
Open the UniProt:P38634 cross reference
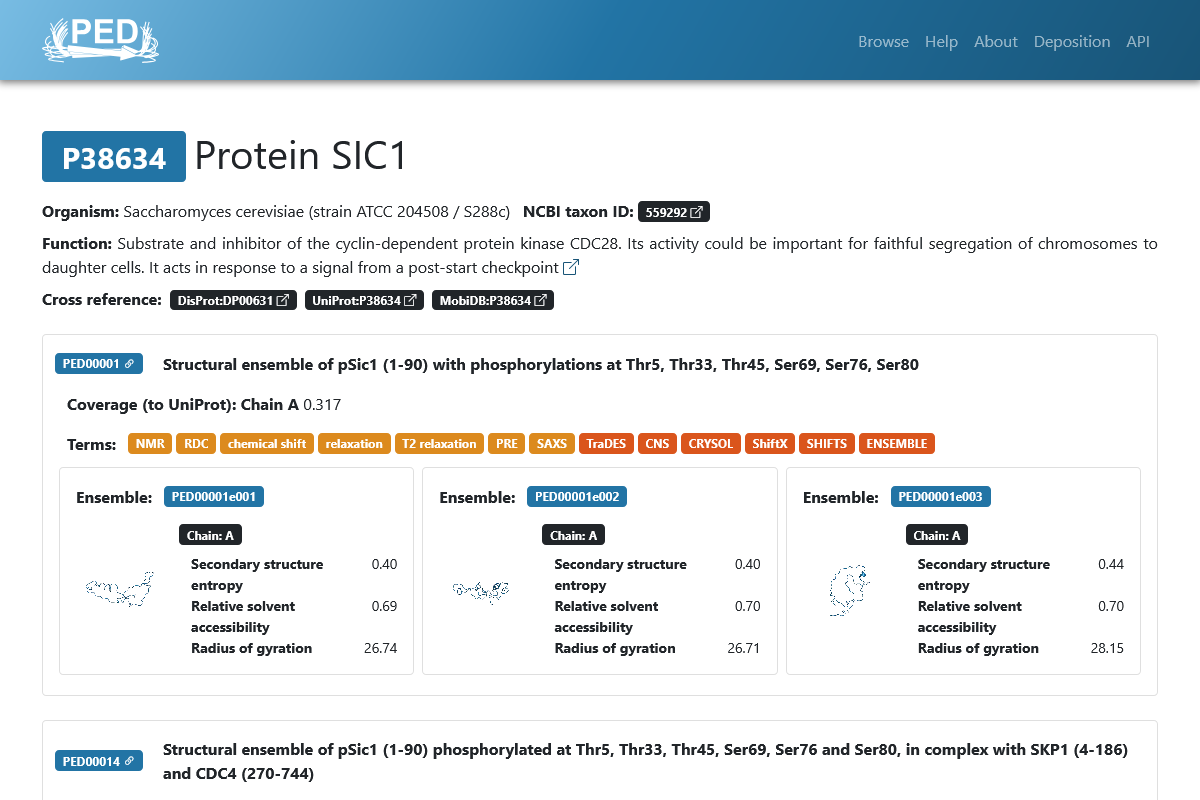(364, 300)
